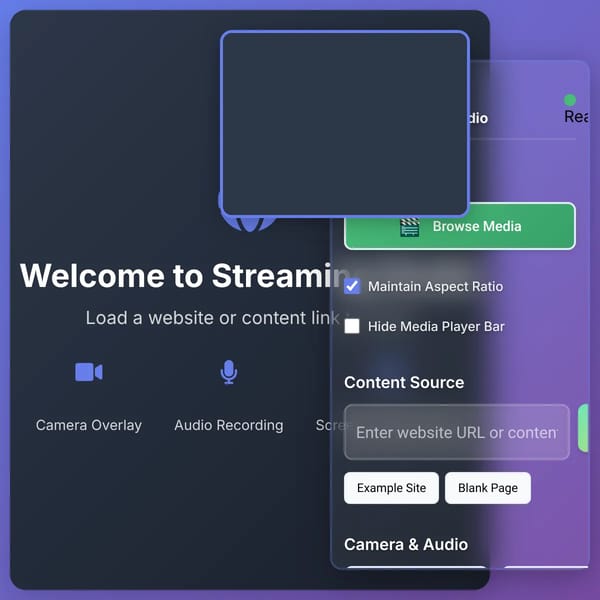
Task: Click the Camera & Audio heading
Action: coord(406,544)
